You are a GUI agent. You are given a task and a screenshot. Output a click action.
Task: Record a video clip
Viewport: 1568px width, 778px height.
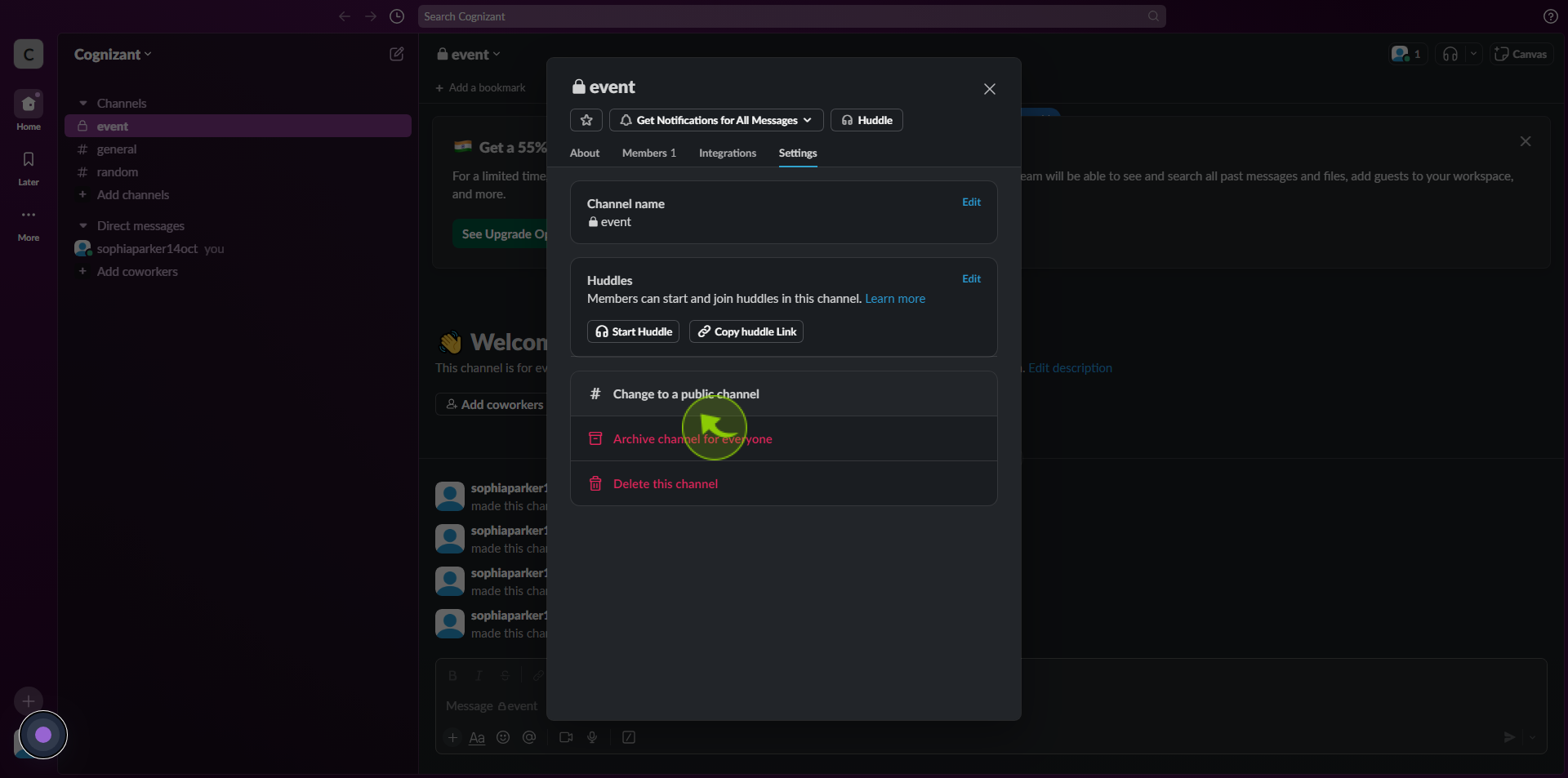point(566,737)
